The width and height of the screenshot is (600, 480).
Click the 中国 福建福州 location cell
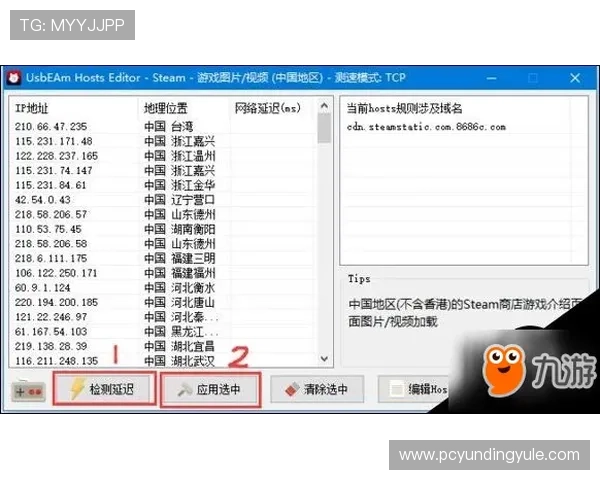click(179, 273)
